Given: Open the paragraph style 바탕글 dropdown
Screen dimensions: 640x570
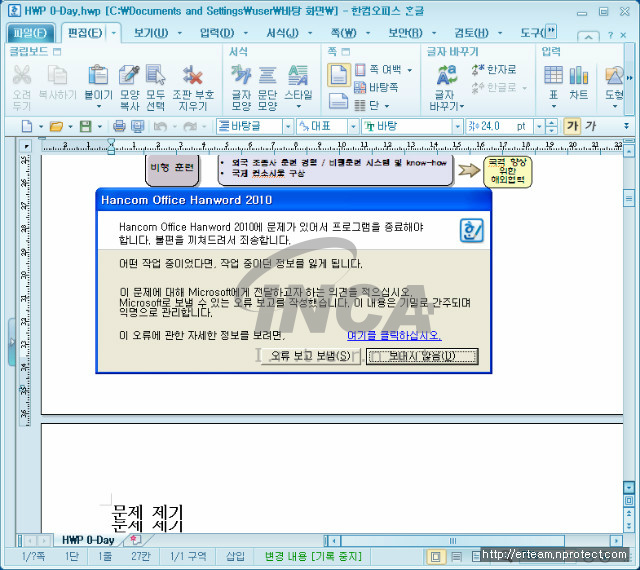Looking at the screenshot, I should 288,127.
